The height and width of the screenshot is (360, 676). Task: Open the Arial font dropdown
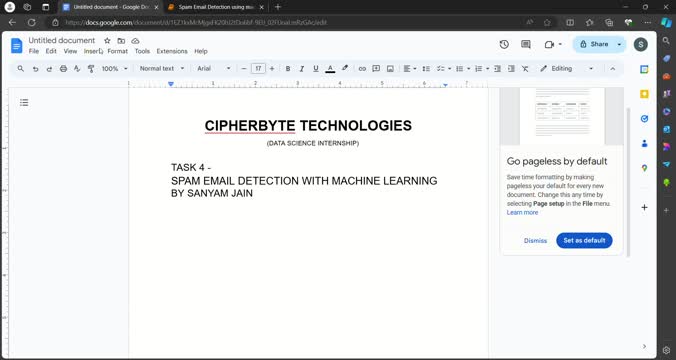point(214,69)
